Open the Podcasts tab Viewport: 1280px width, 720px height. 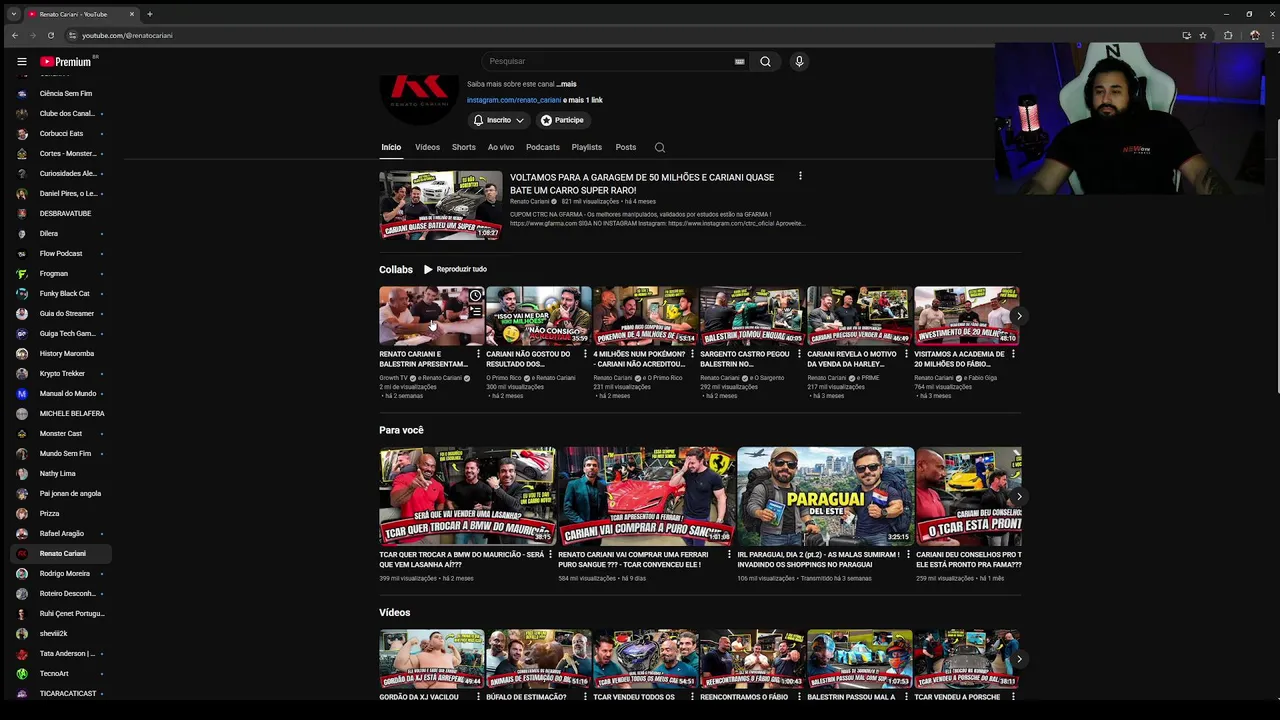coord(543,147)
